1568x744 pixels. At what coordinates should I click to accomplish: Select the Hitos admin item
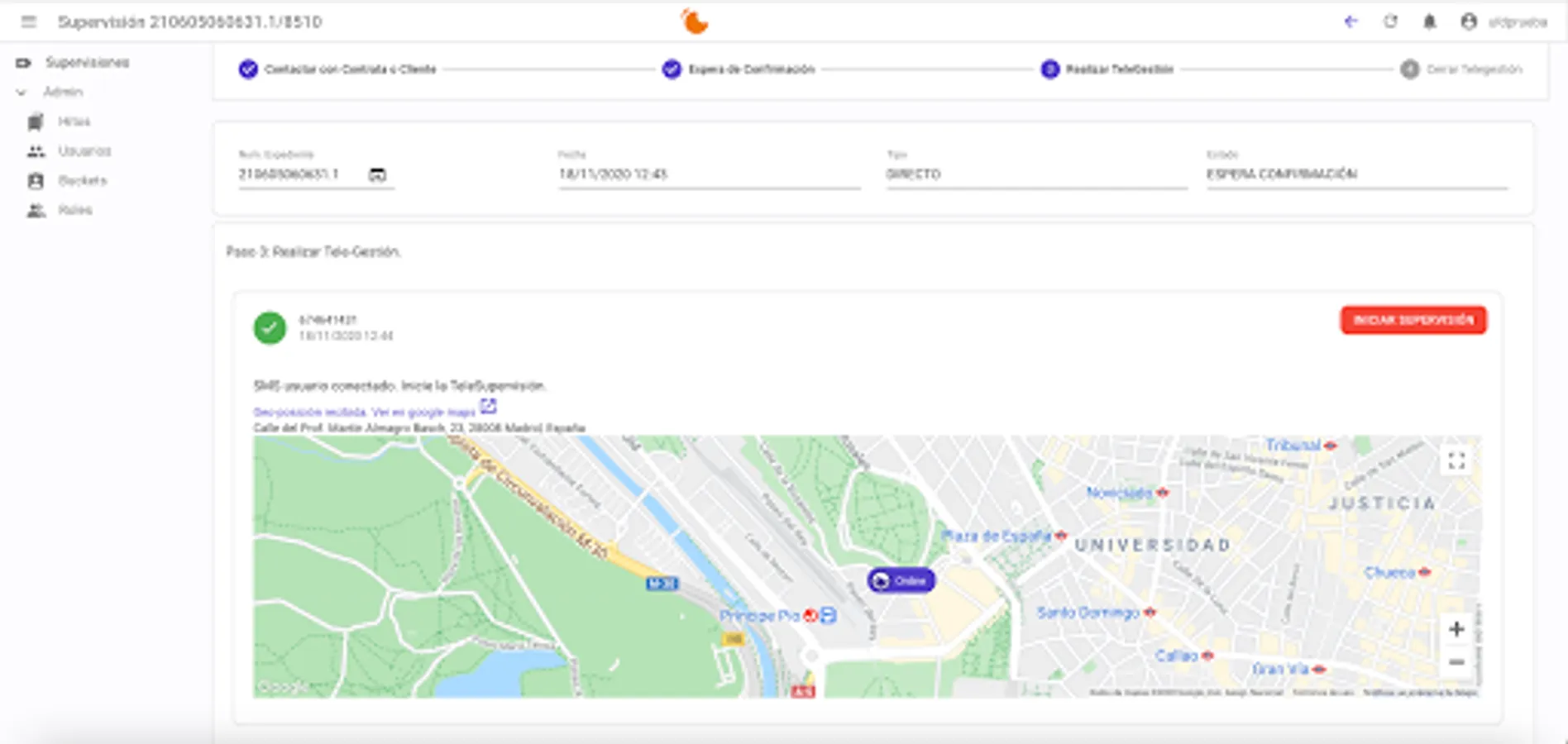[x=74, y=121]
